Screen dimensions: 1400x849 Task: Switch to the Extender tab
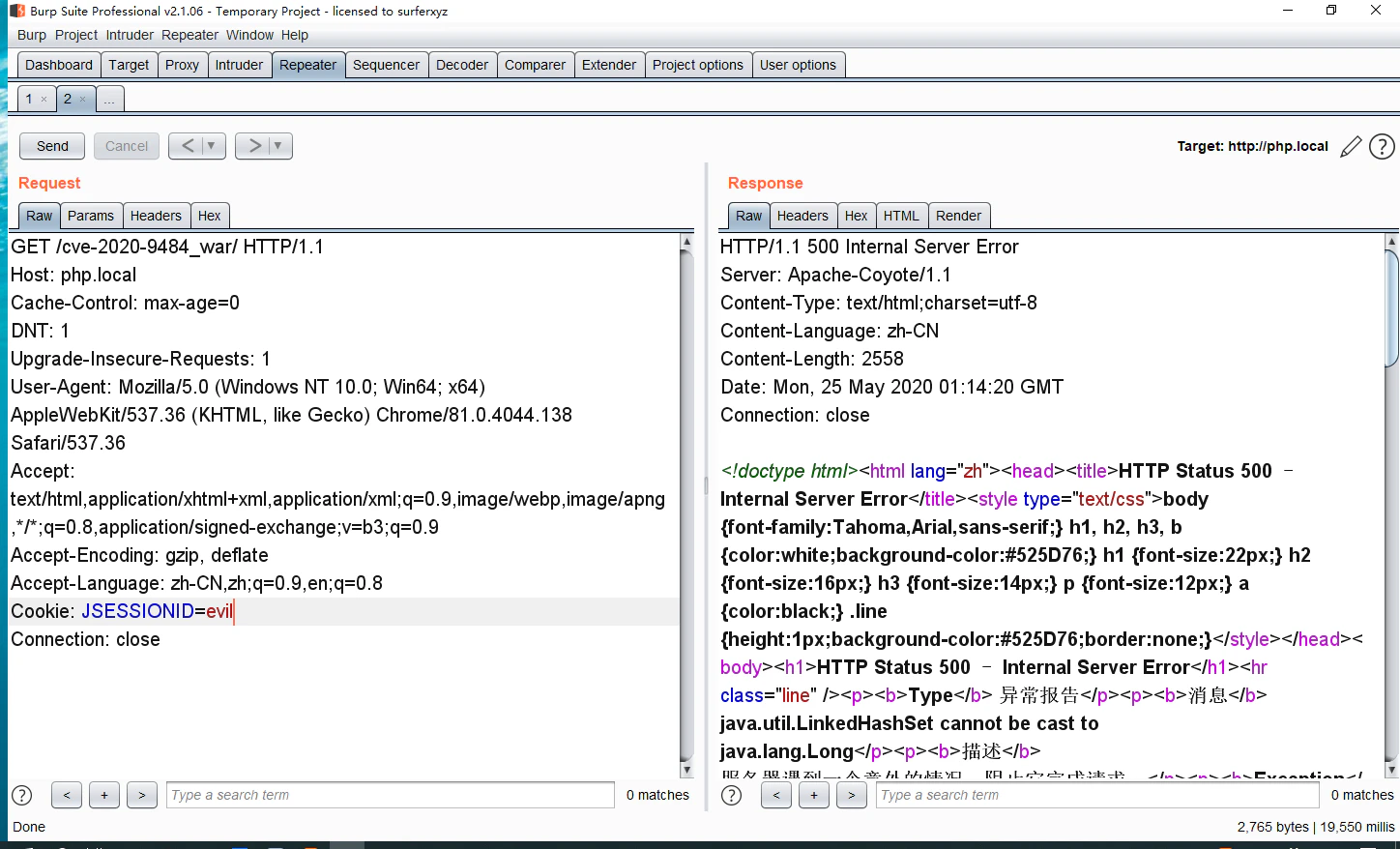609,65
